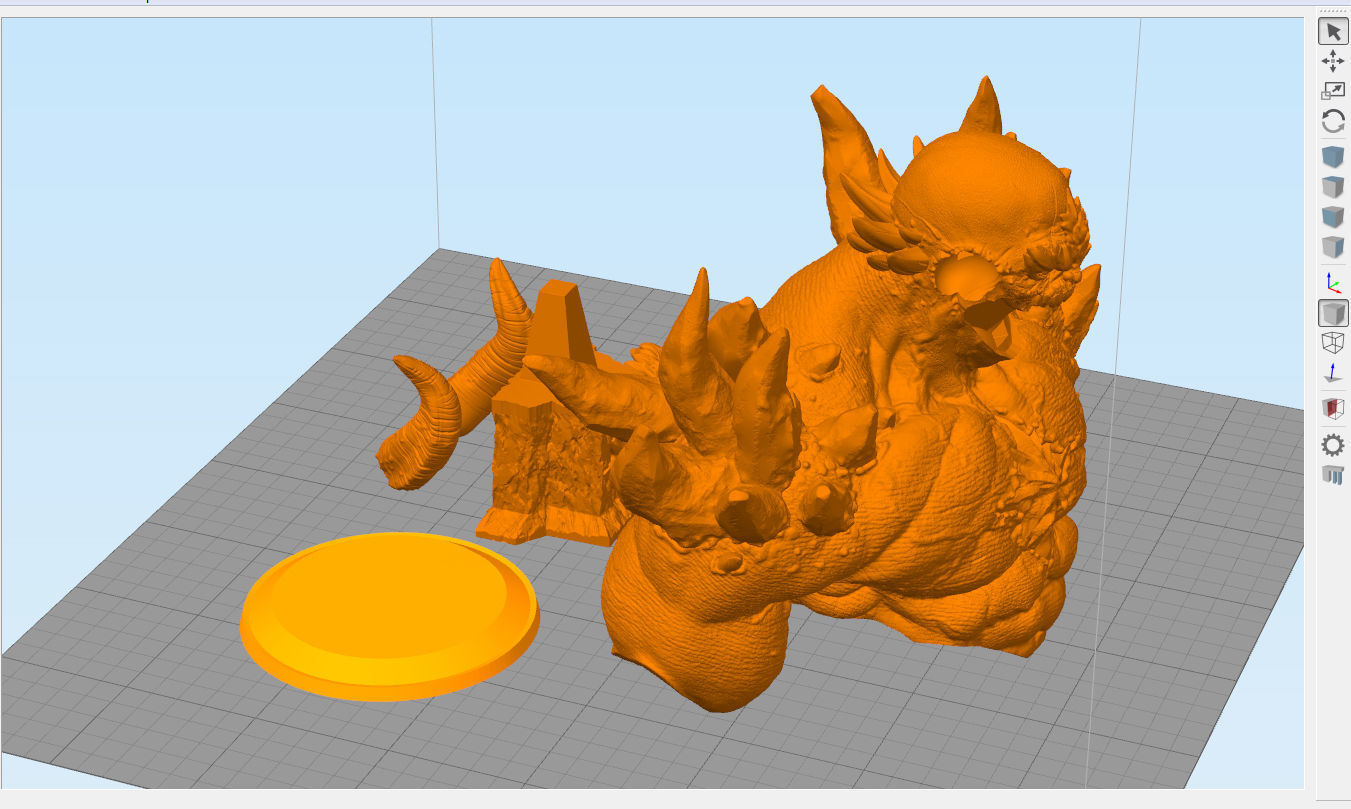Viewport: 1351px width, 809px height.
Task: Select the yellow circular base disc
Action: point(390,615)
